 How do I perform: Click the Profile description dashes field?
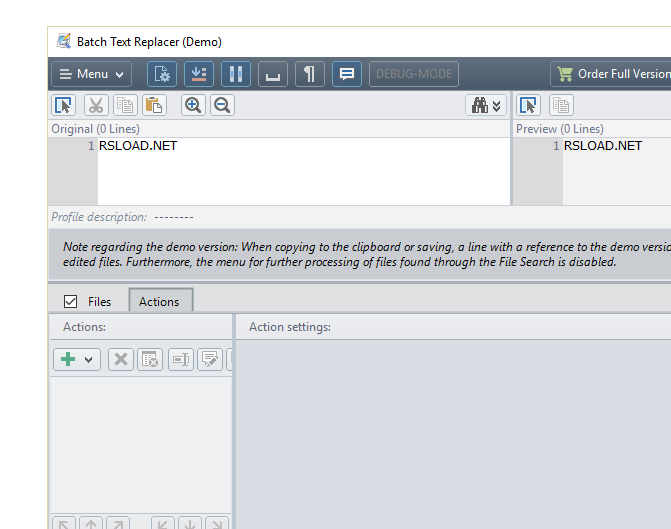point(174,217)
